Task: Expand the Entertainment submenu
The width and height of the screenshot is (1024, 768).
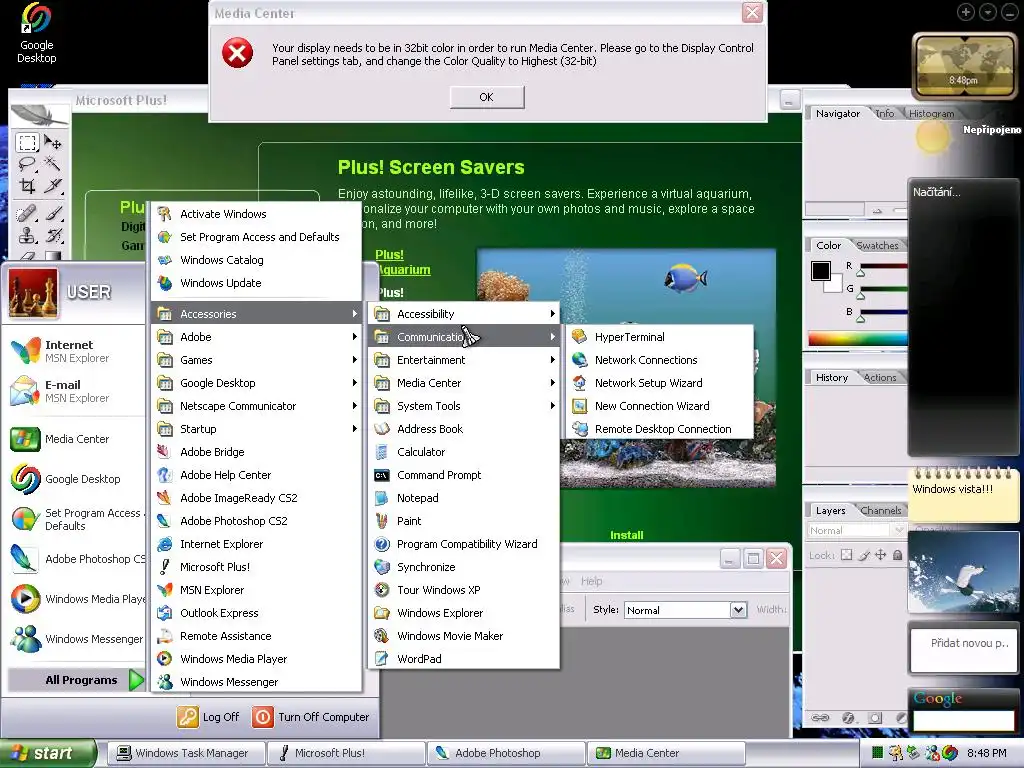Action: [464, 360]
